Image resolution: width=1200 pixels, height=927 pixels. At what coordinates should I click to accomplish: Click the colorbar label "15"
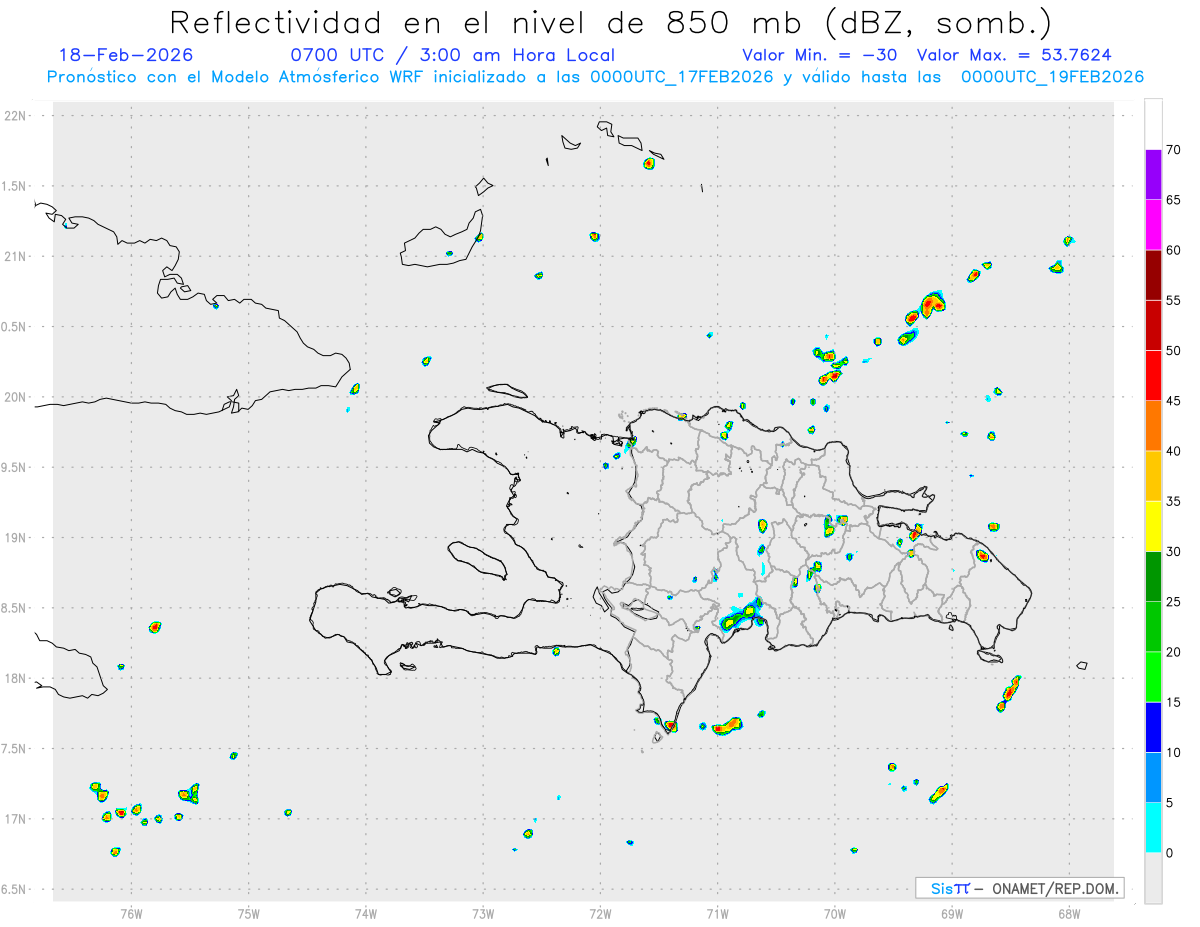[1173, 702]
